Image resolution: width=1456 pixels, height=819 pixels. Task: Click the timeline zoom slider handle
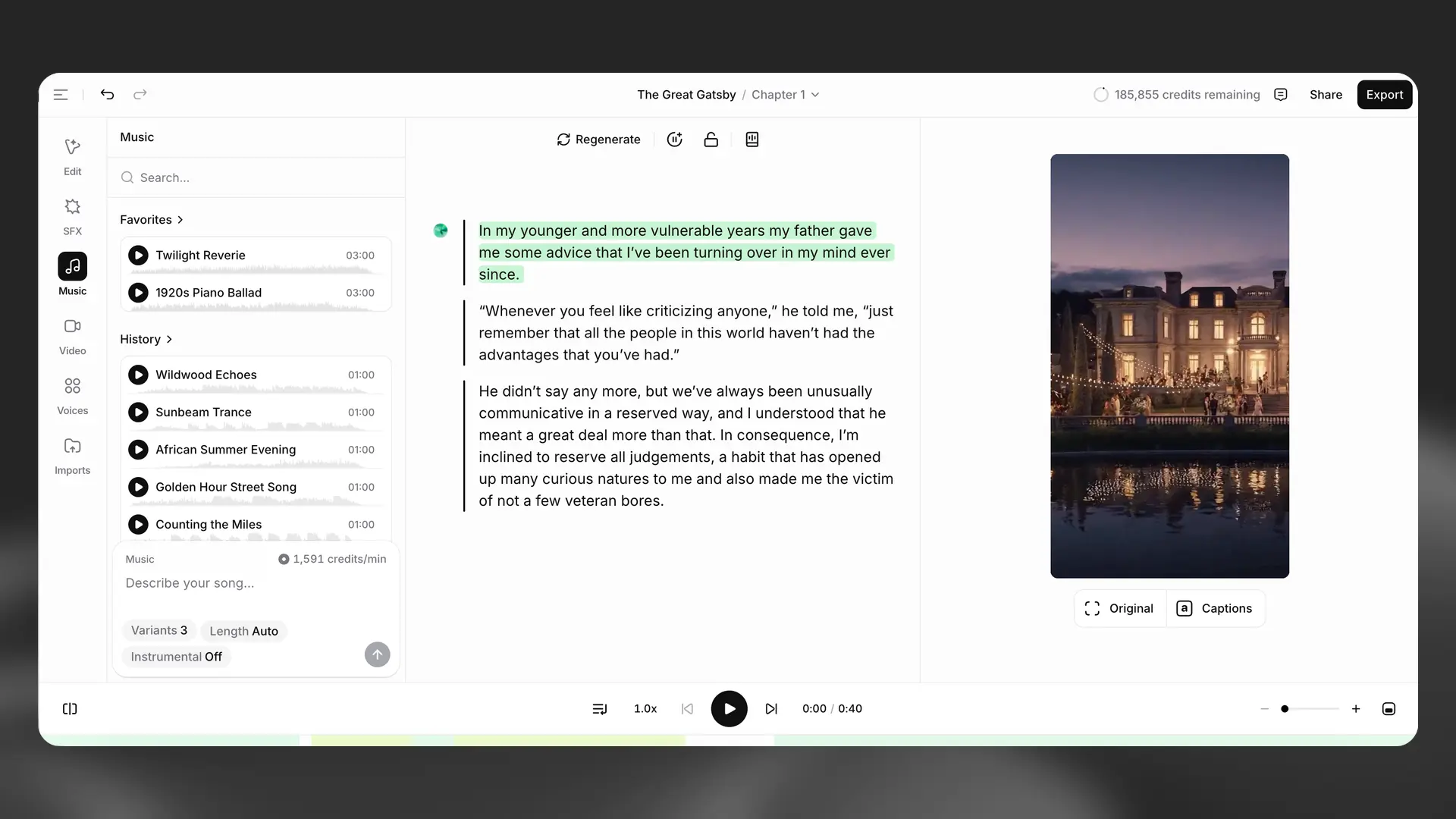click(x=1285, y=709)
